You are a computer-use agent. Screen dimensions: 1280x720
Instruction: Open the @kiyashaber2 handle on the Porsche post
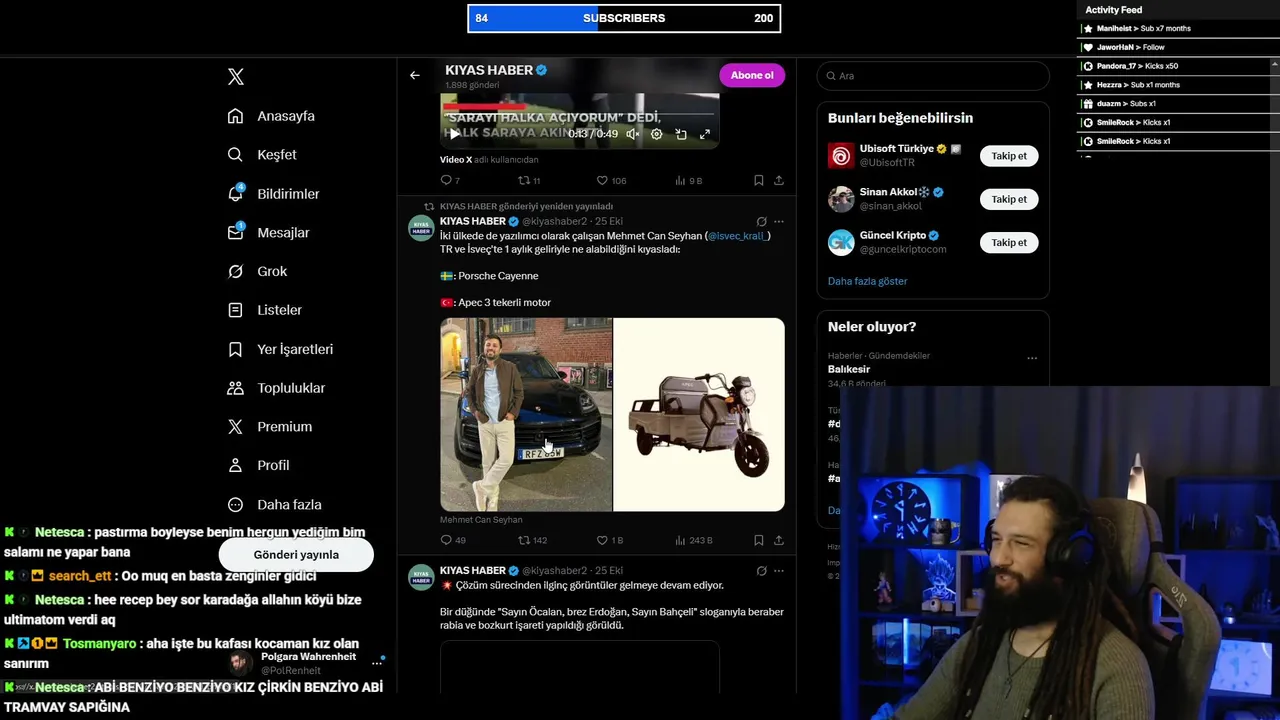(554, 221)
